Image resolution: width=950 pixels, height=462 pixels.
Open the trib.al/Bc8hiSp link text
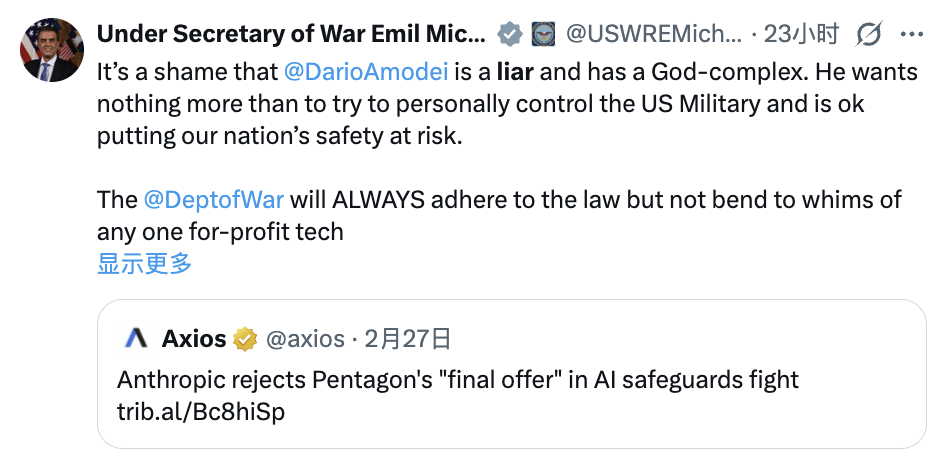point(201,411)
